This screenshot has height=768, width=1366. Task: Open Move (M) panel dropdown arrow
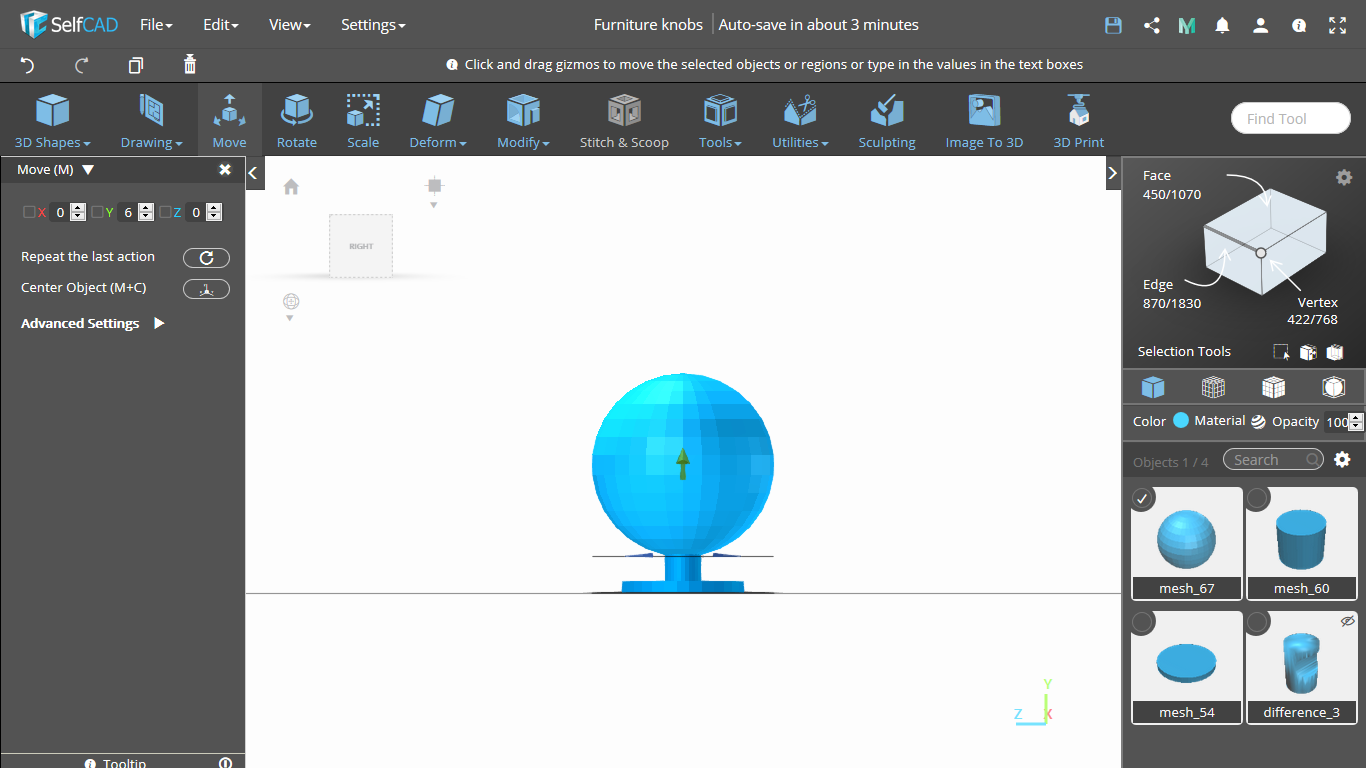(x=88, y=170)
